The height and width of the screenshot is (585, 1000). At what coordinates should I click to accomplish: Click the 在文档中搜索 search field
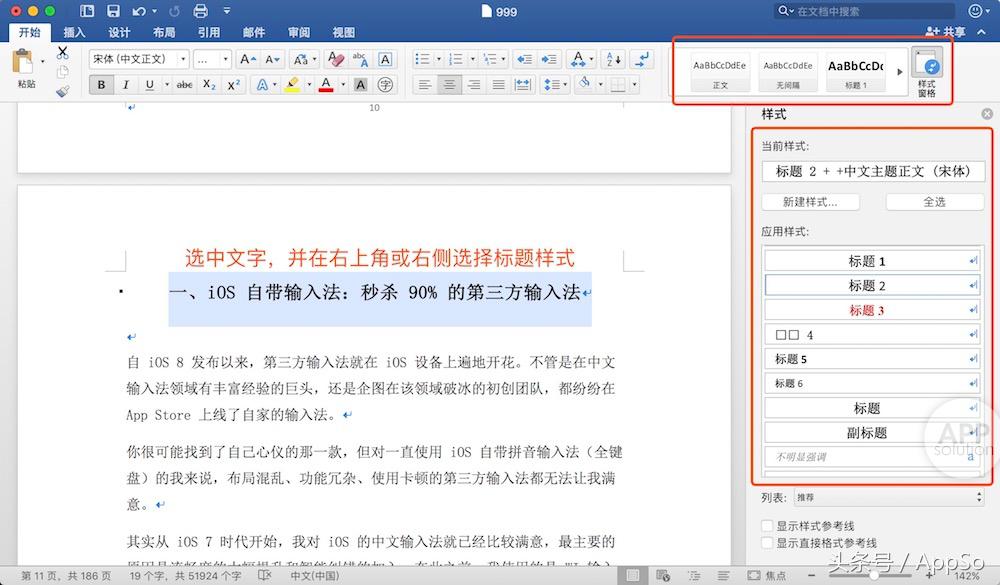pos(865,11)
